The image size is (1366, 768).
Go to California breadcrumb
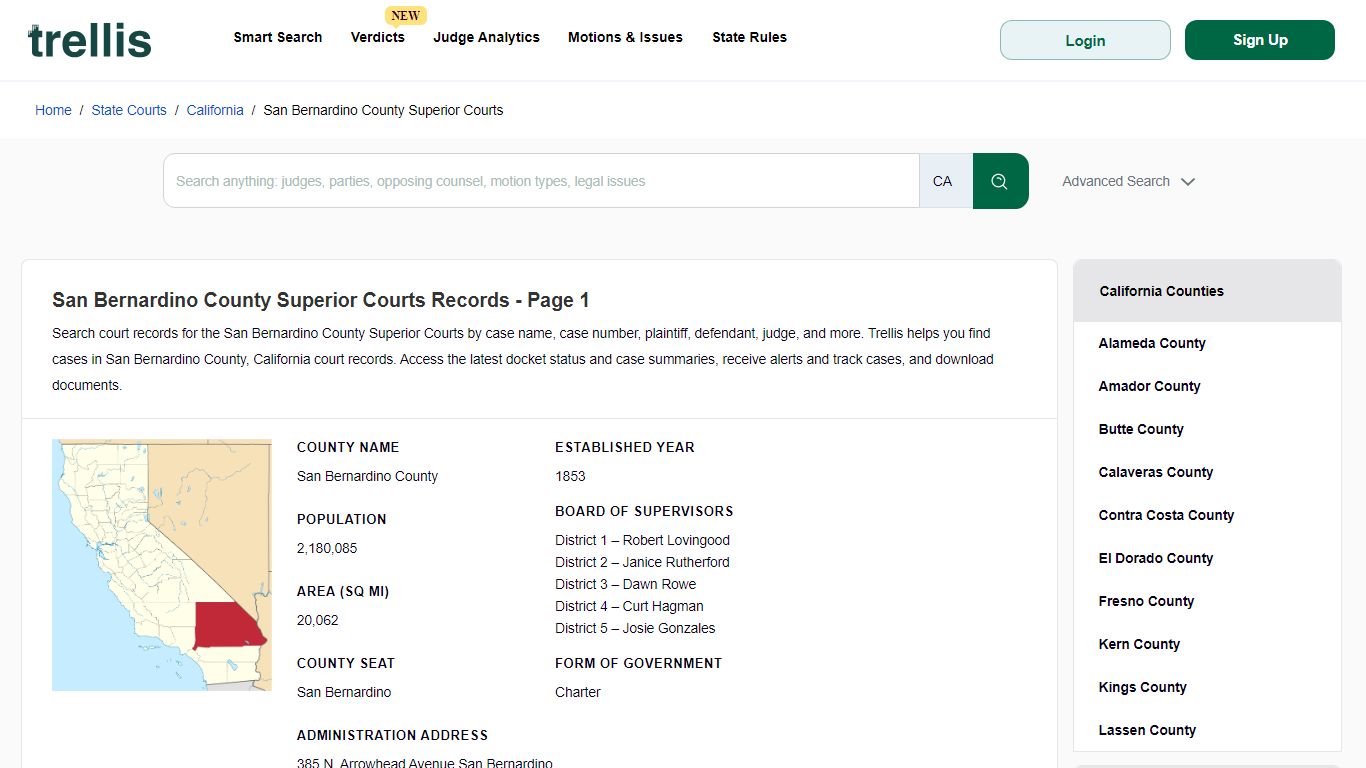tap(215, 110)
